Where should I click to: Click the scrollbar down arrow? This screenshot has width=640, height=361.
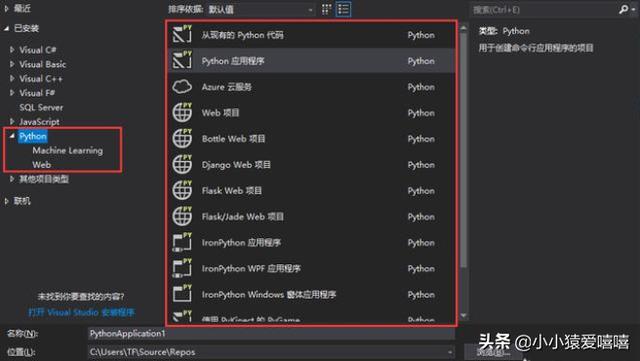pos(463,315)
